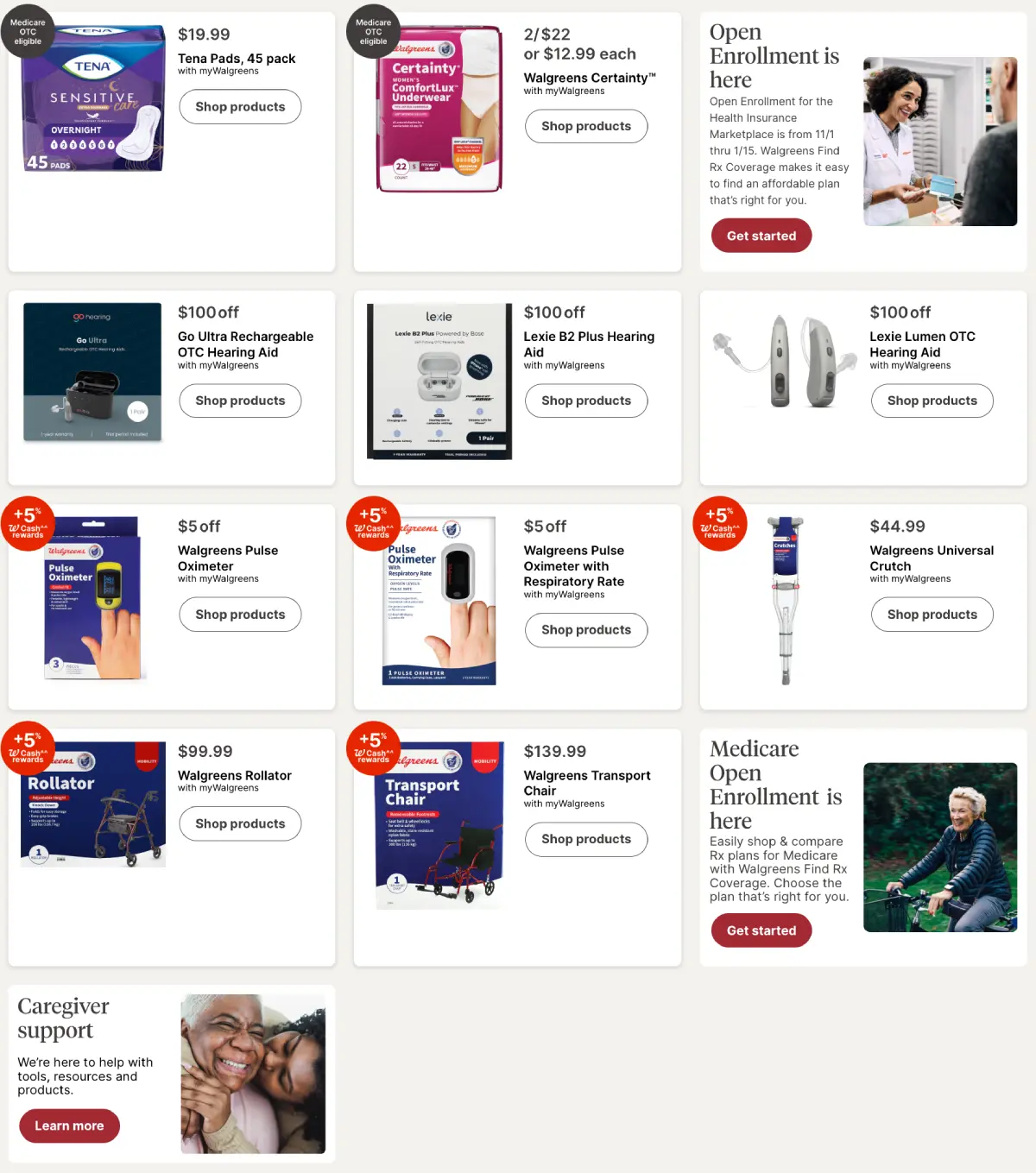Get started with Open Enrollment Marketplace
This screenshot has width=1036, height=1173.
pos(761,236)
